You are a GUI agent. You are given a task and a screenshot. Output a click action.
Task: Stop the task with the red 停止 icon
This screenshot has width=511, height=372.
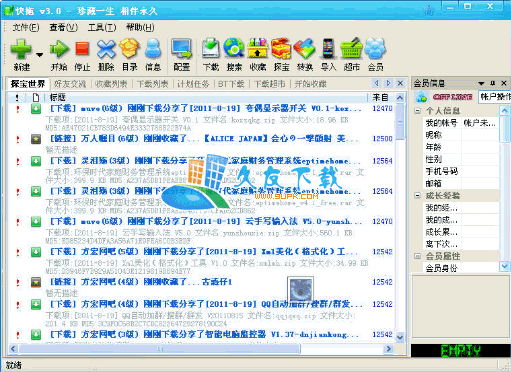tap(82, 49)
